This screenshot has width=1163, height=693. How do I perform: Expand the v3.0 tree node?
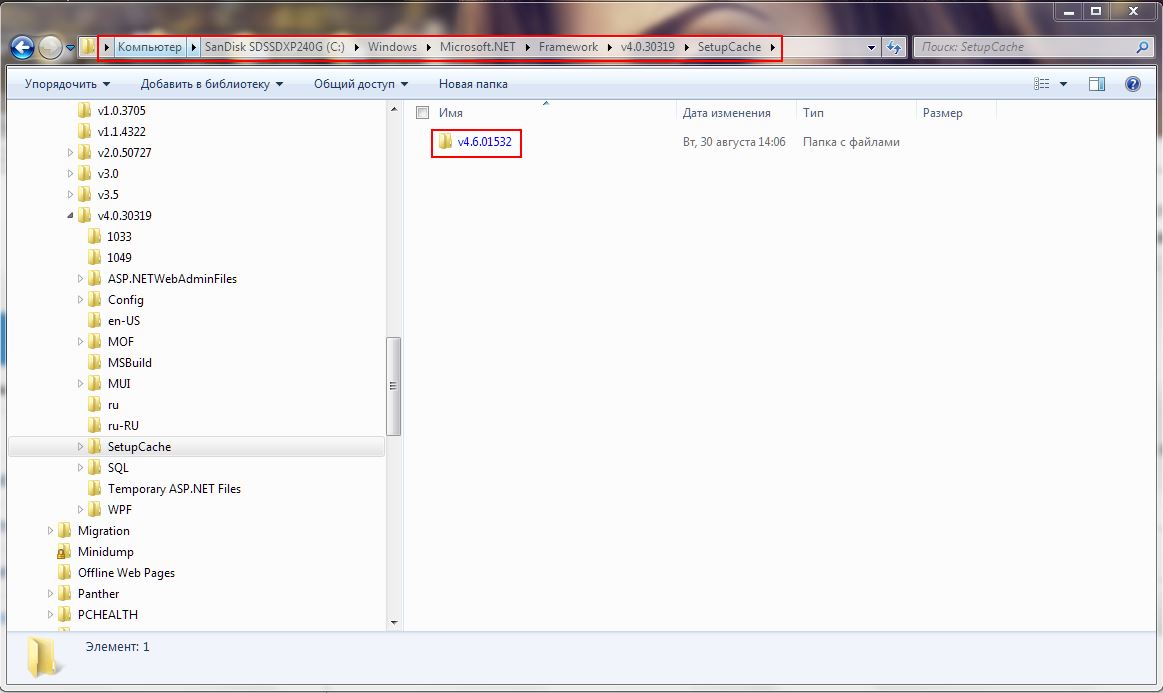pyautogui.click(x=70, y=174)
